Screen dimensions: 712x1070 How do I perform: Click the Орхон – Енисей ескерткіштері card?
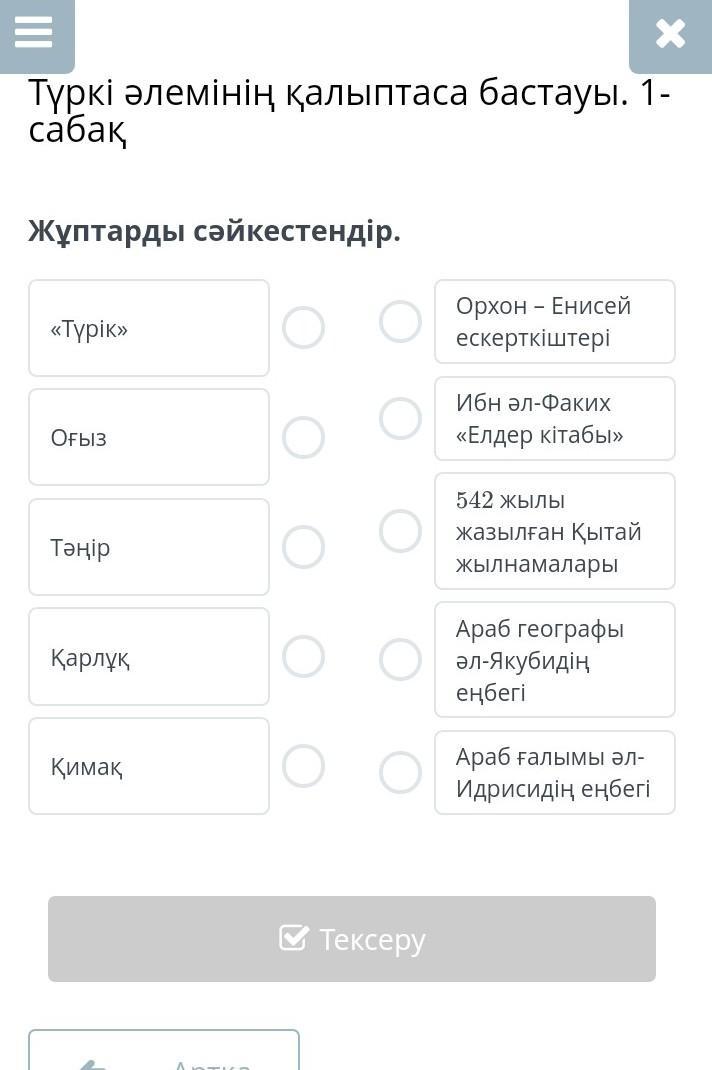555,322
